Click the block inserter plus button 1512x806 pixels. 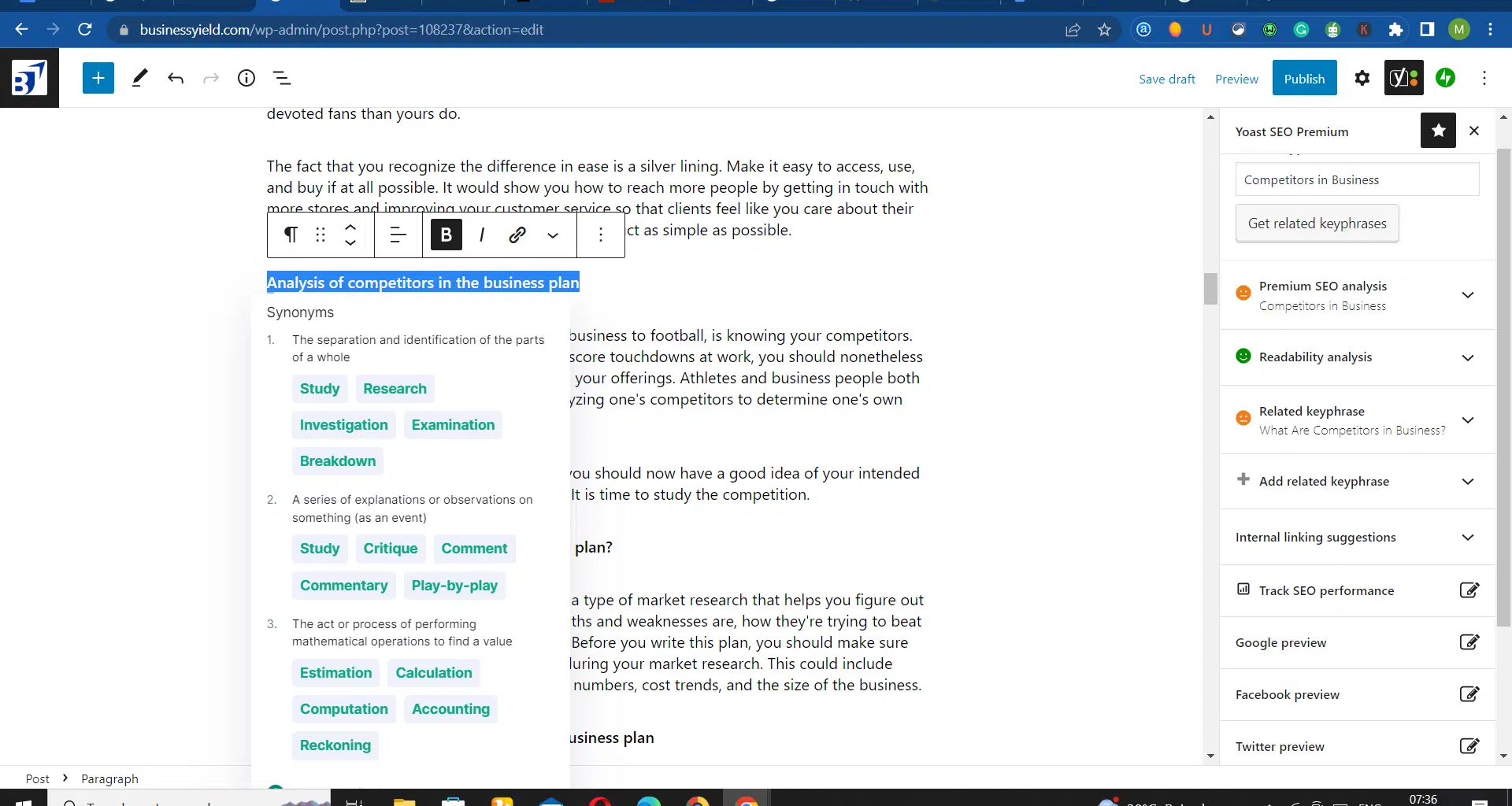(98, 78)
